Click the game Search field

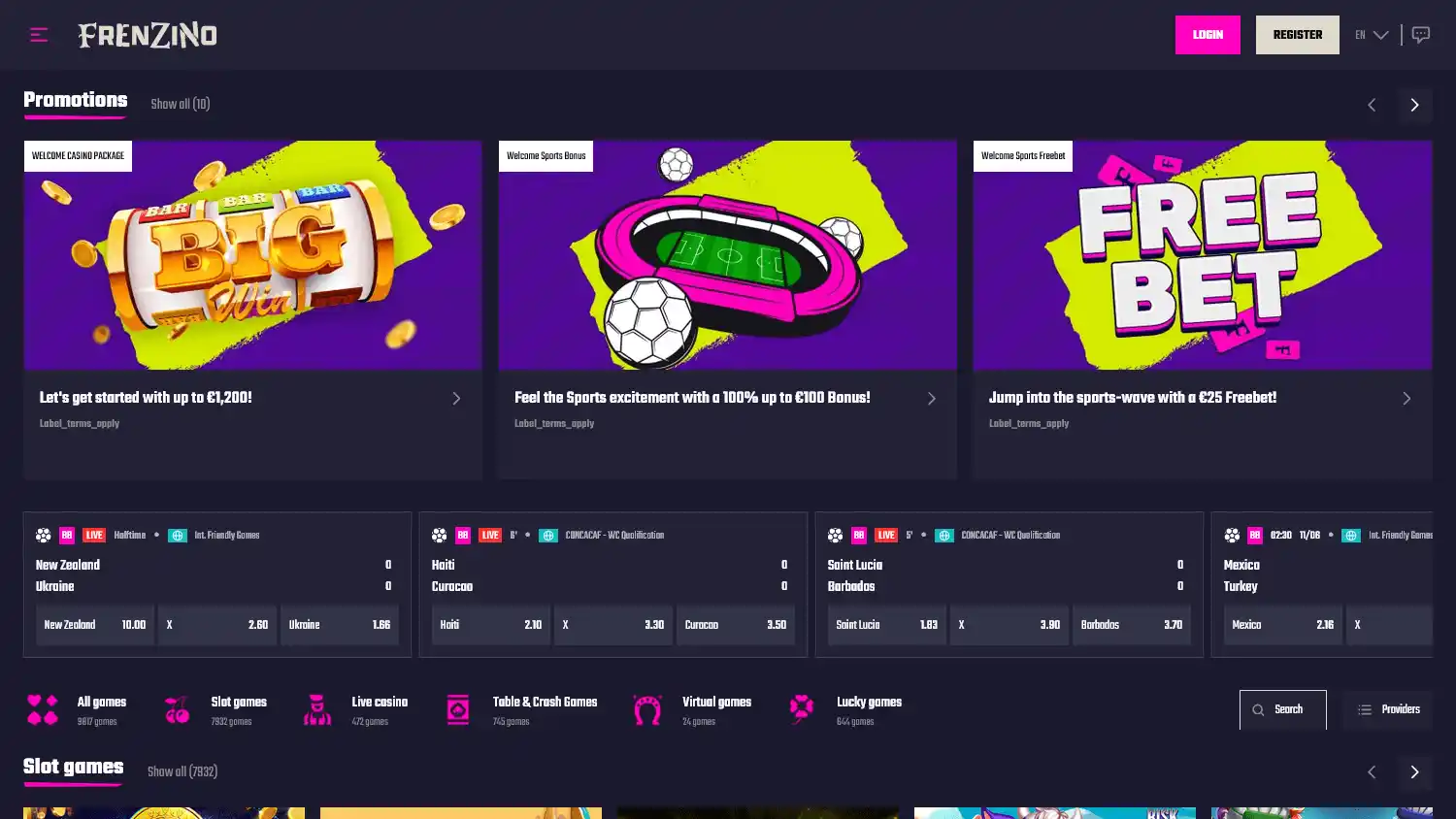pyautogui.click(x=1282, y=710)
